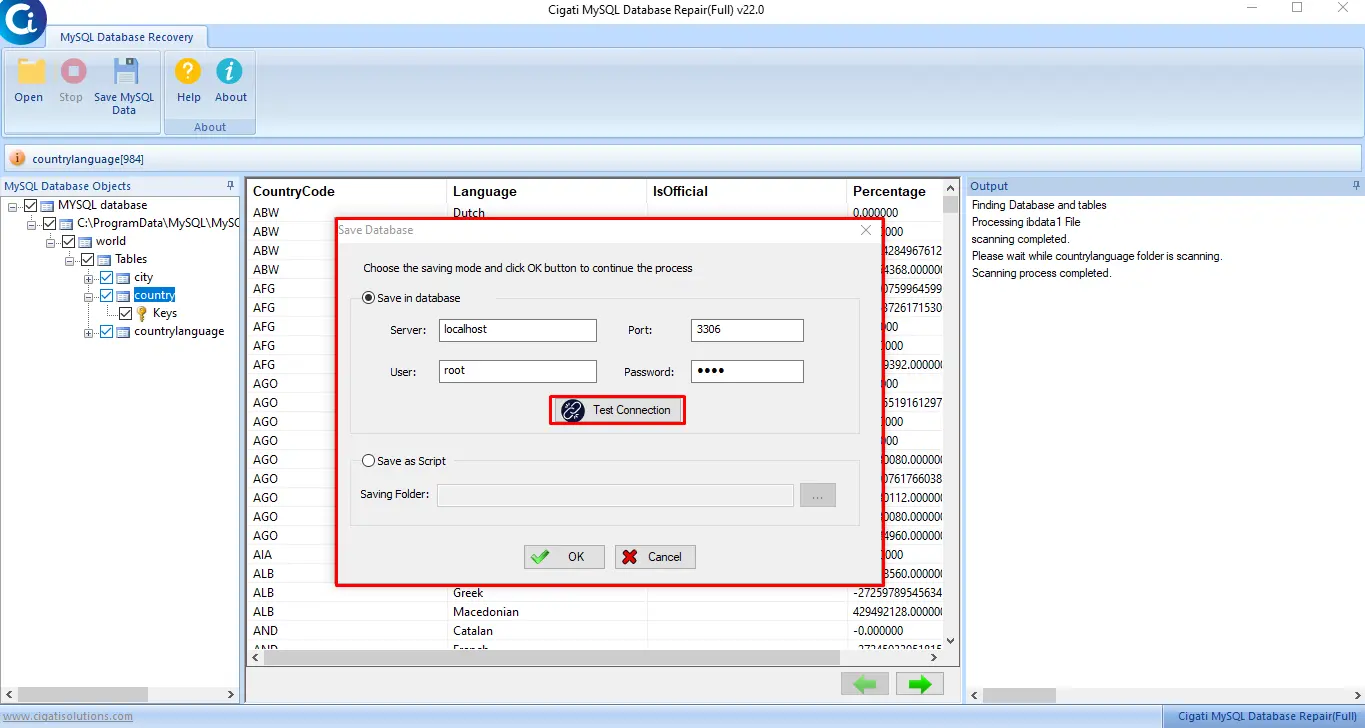Toggle the world database checkbox
Image resolution: width=1365 pixels, height=728 pixels.
pyautogui.click(x=68, y=241)
